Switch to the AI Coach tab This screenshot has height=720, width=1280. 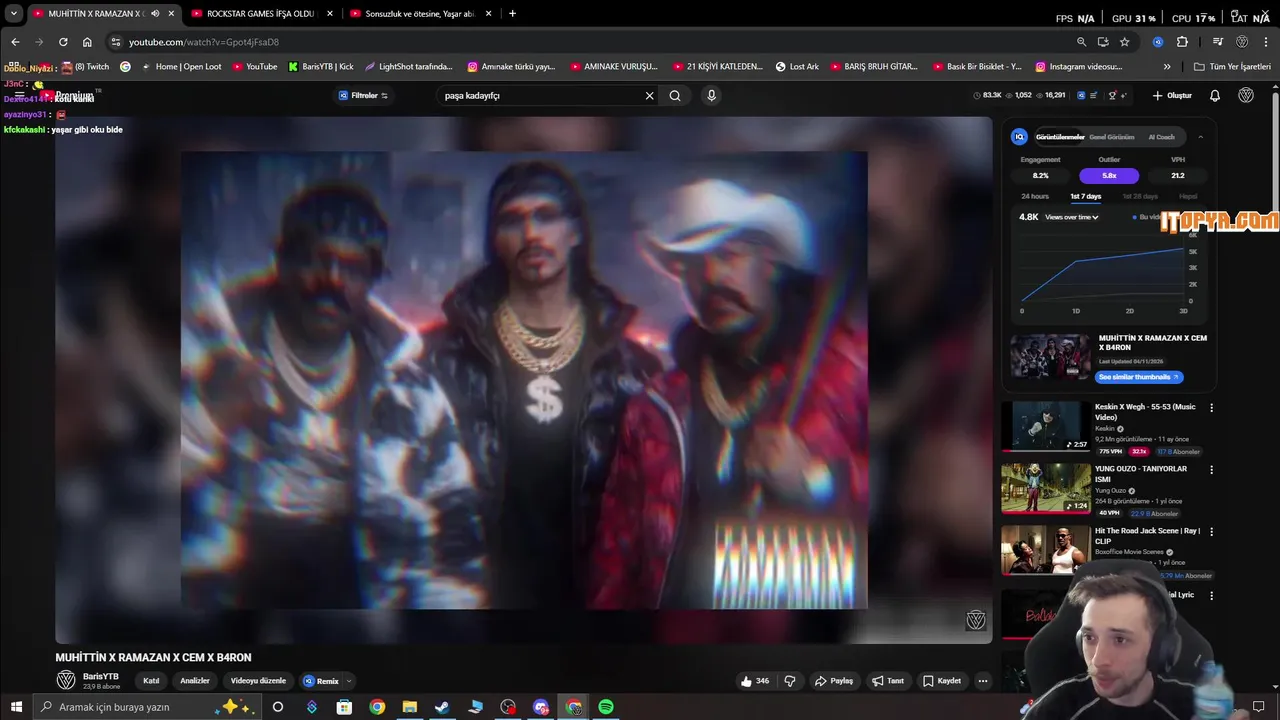(x=1162, y=137)
